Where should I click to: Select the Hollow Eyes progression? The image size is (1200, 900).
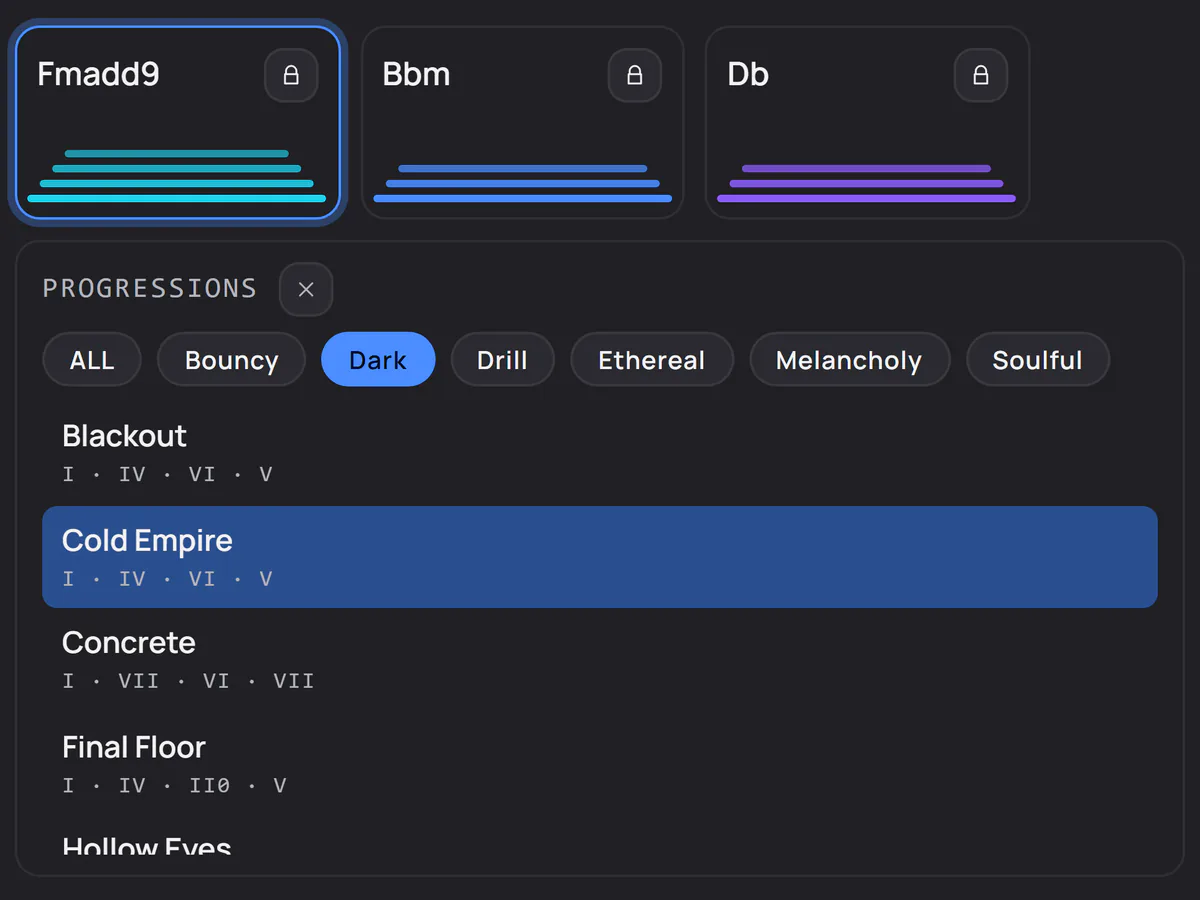pyautogui.click(x=600, y=838)
